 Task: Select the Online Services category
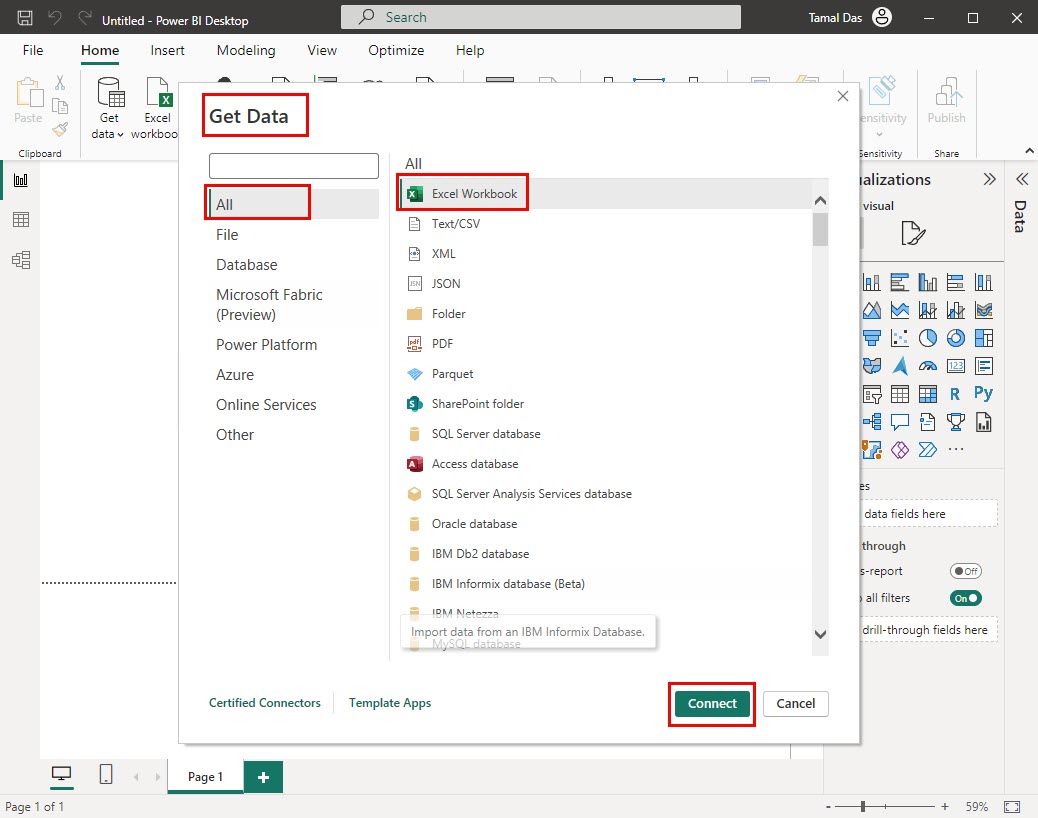coord(265,405)
